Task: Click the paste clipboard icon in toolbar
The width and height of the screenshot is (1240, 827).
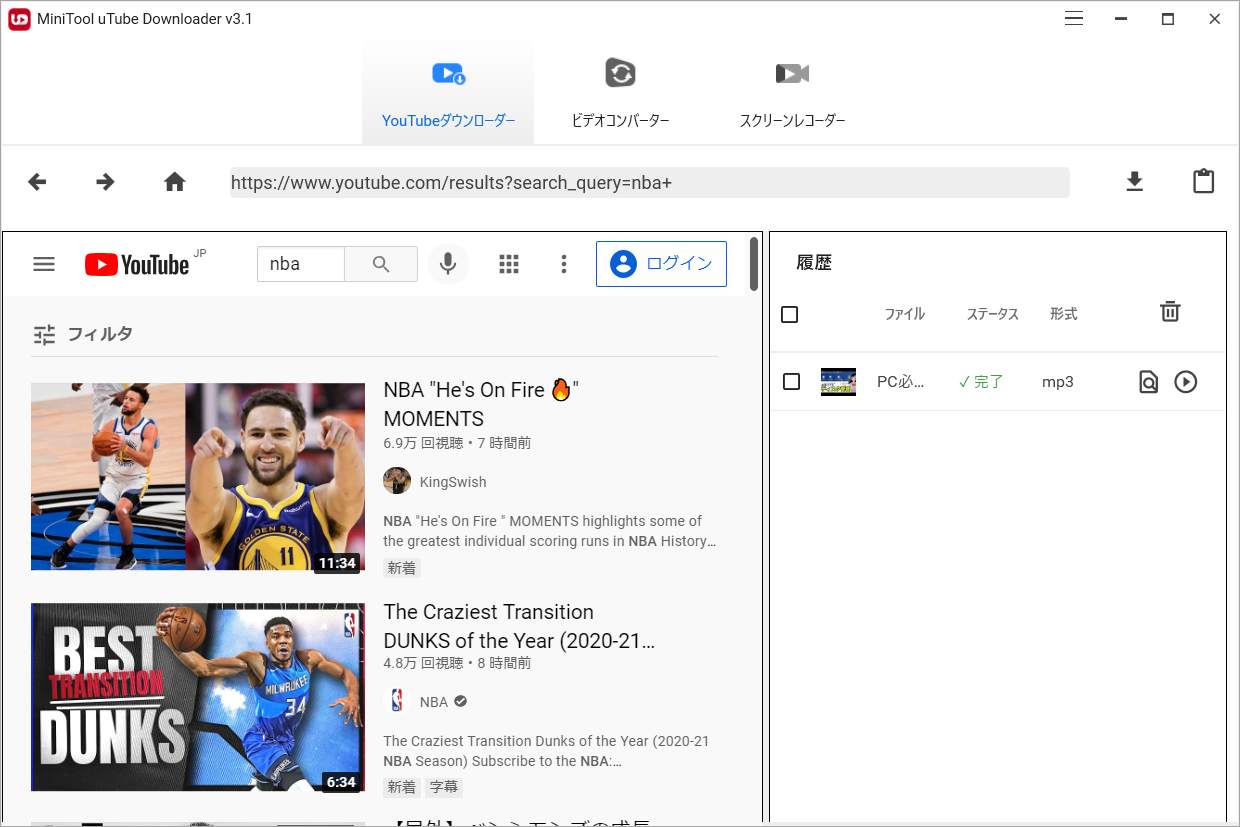Action: click(1204, 181)
